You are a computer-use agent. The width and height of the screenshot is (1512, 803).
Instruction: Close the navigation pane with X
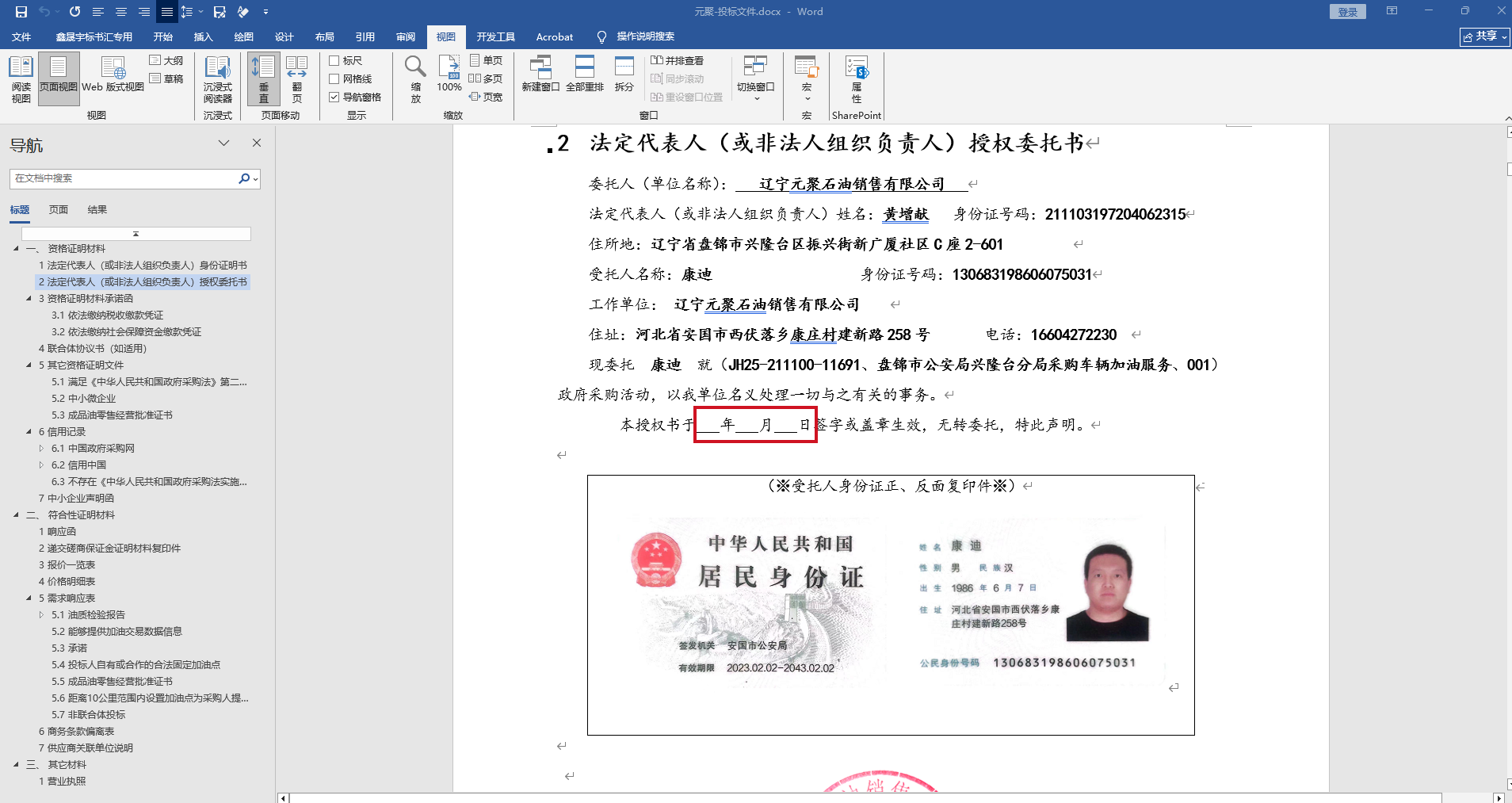(x=257, y=143)
